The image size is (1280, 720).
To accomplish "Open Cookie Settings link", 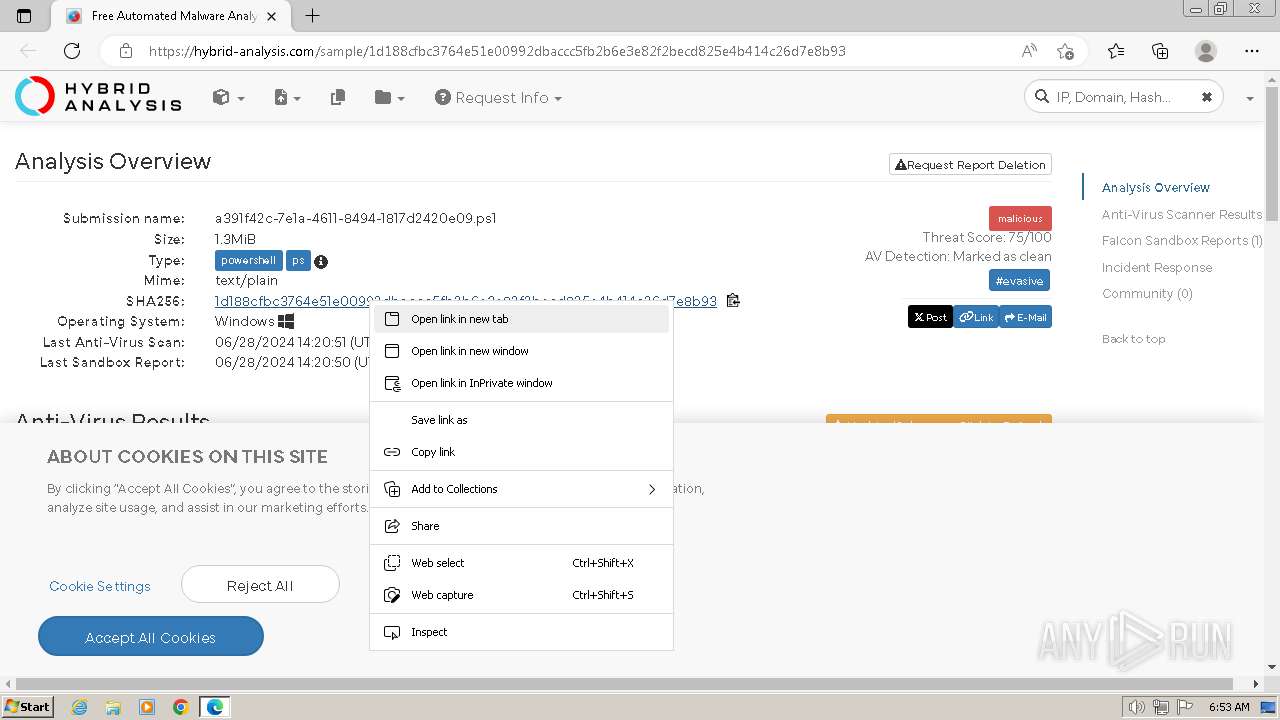I will [100, 586].
